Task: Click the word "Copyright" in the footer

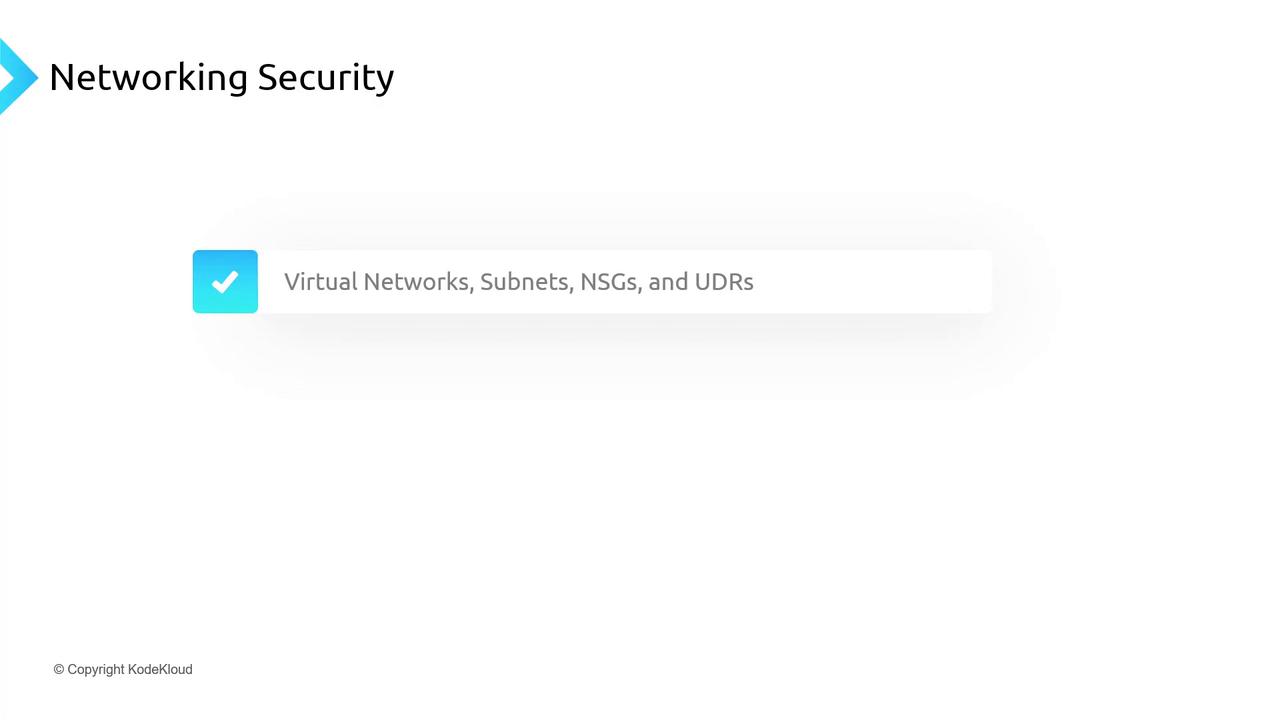Action: (96, 670)
